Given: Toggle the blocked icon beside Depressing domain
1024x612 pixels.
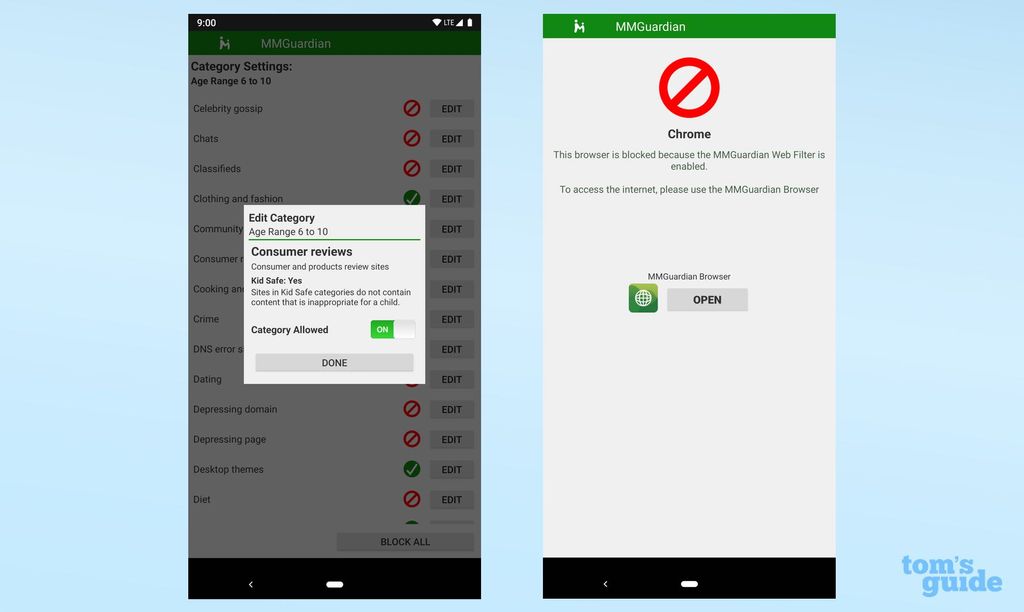Looking at the screenshot, I should (x=411, y=409).
